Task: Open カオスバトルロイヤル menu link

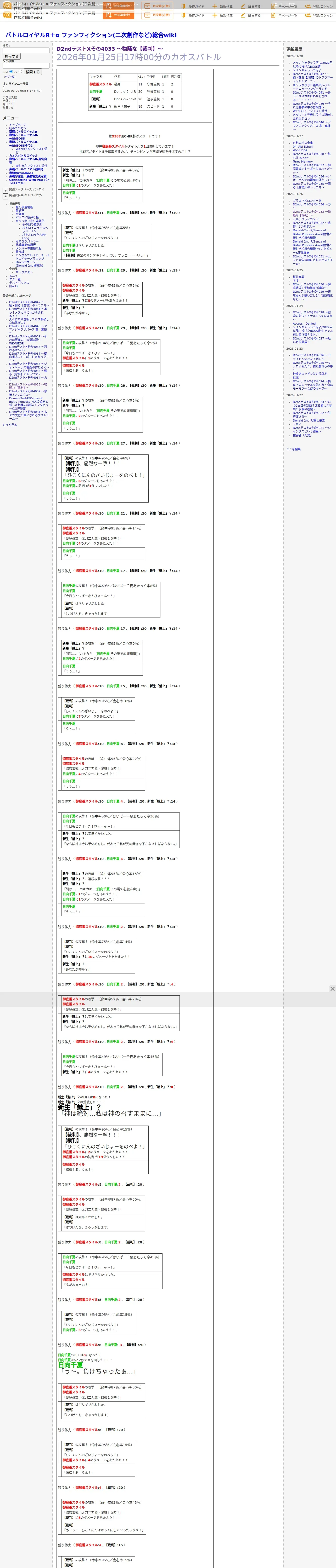Action: (x=23, y=156)
